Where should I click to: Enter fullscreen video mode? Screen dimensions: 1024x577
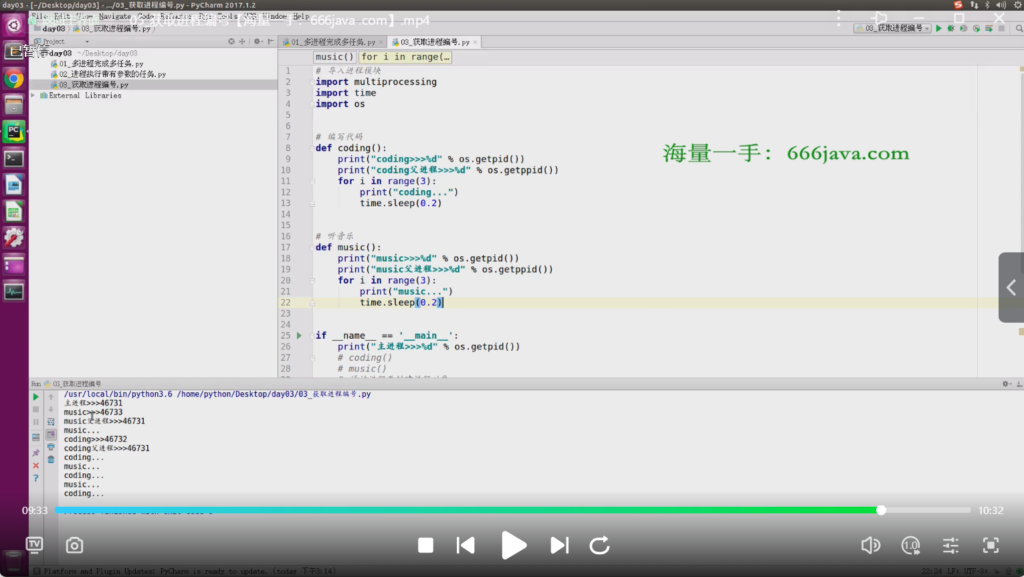pyautogui.click(x=990, y=545)
